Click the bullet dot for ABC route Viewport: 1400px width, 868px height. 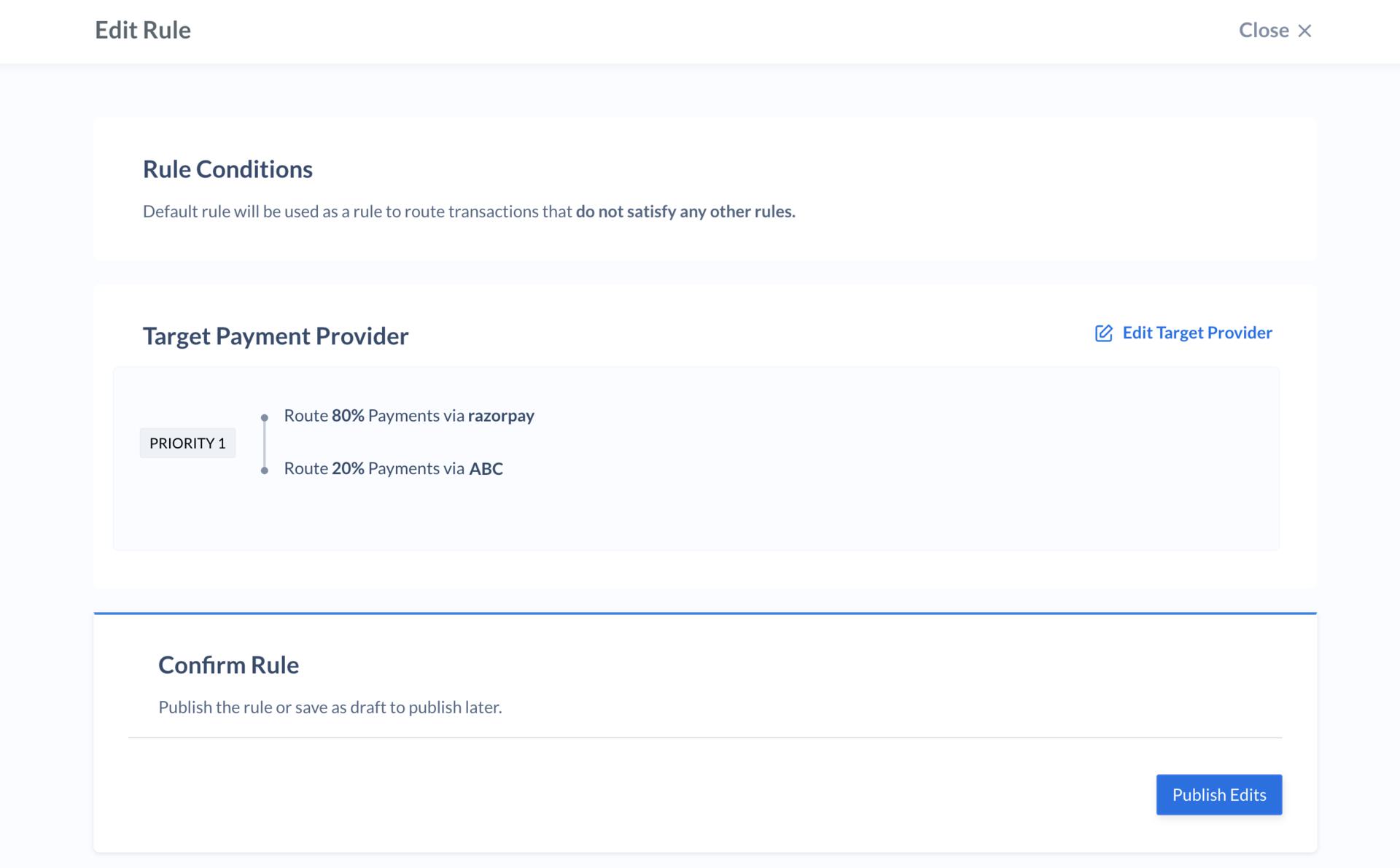[x=265, y=470]
